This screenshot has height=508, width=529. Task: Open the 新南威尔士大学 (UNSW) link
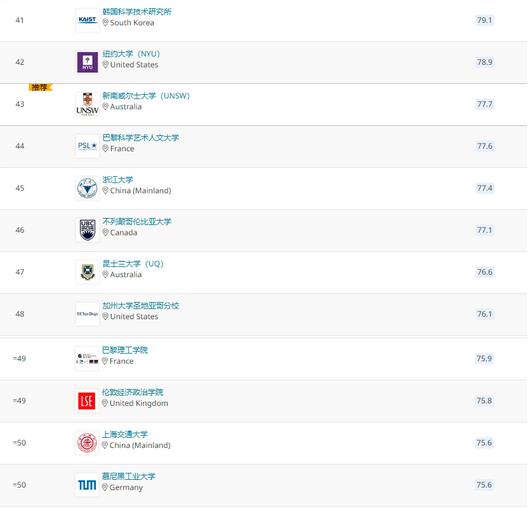[x=146, y=95]
